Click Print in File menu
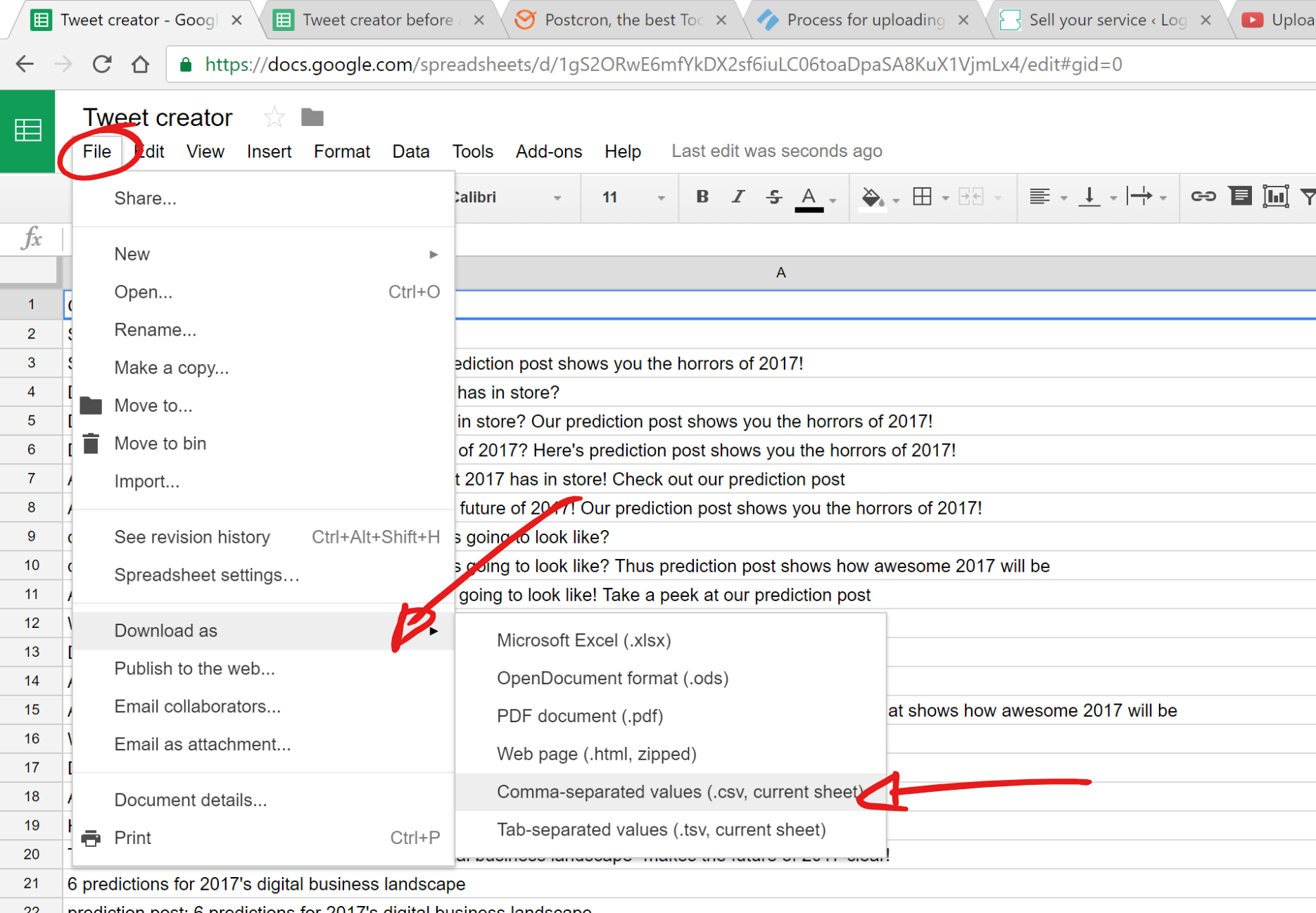Viewport: 1316px width, 913px height. tap(263, 838)
